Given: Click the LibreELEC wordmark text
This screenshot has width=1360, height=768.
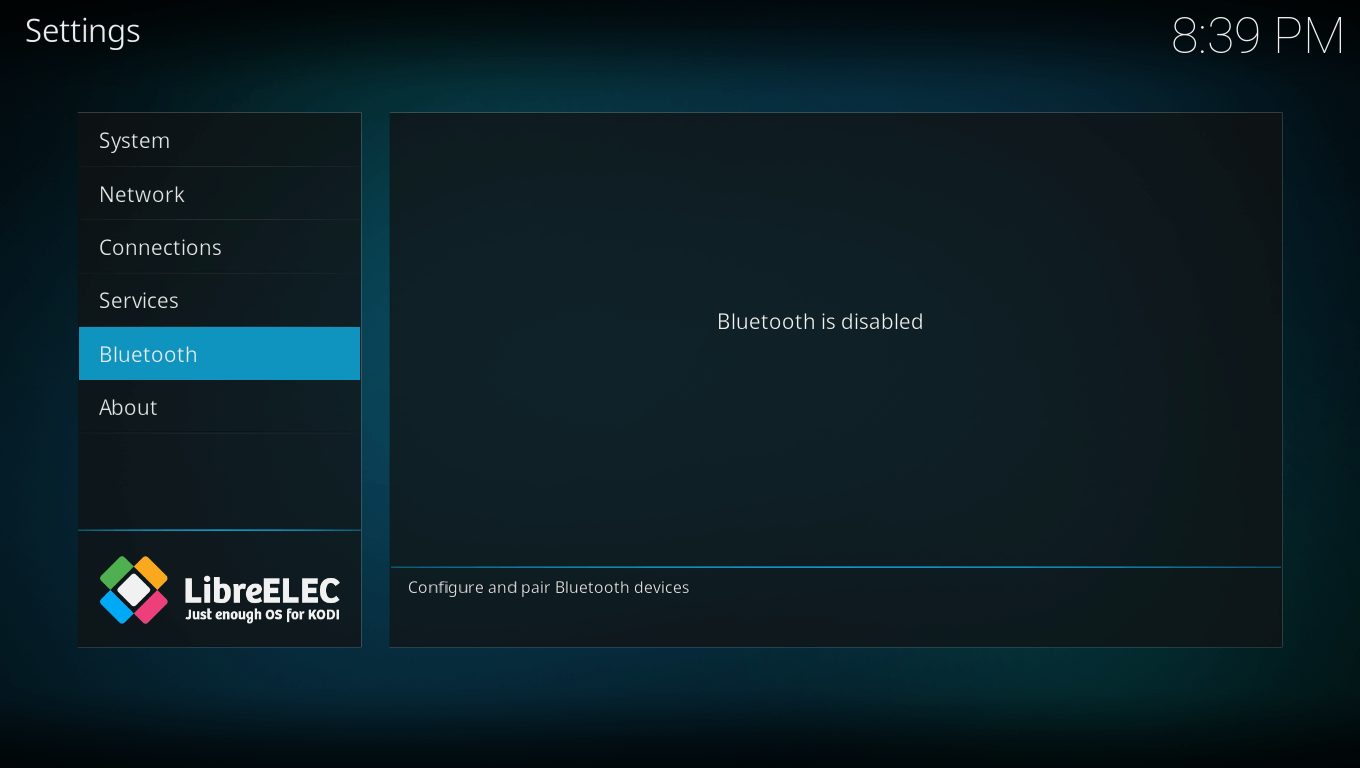Looking at the screenshot, I should pos(262,590).
